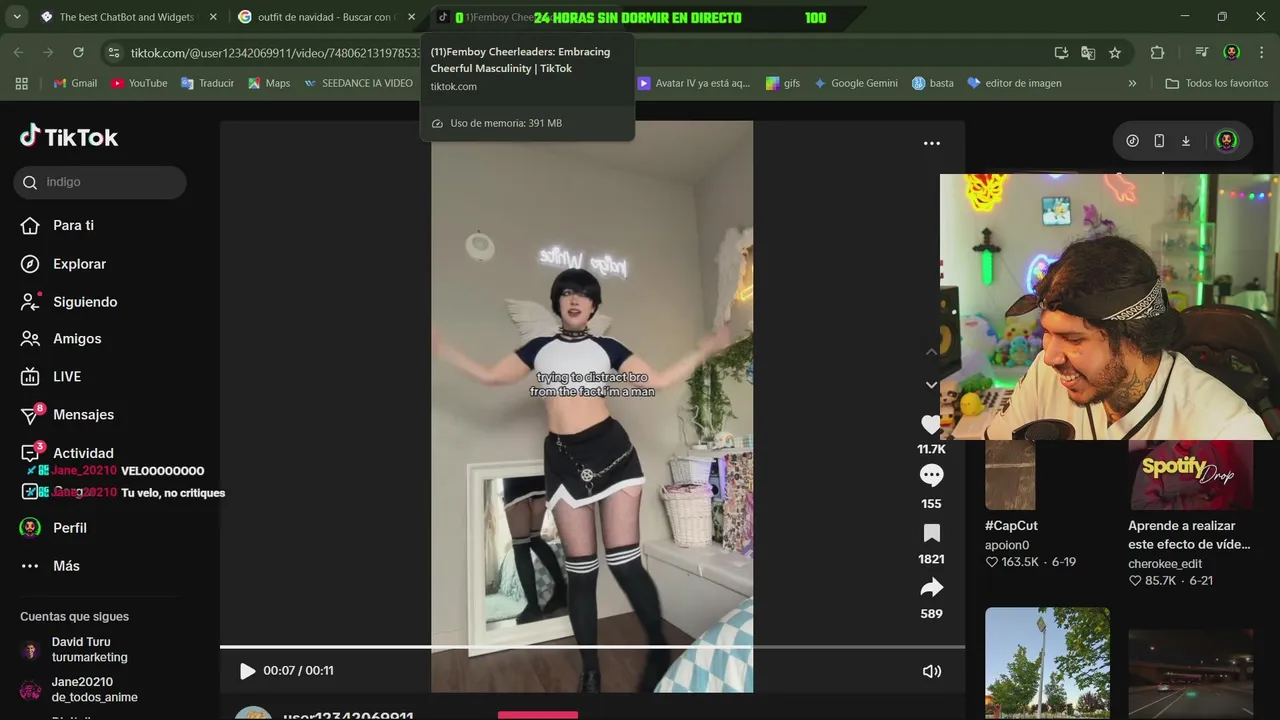The image size is (1280, 720).
Task: Open Todos los favoritos folder
Action: point(1217,83)
